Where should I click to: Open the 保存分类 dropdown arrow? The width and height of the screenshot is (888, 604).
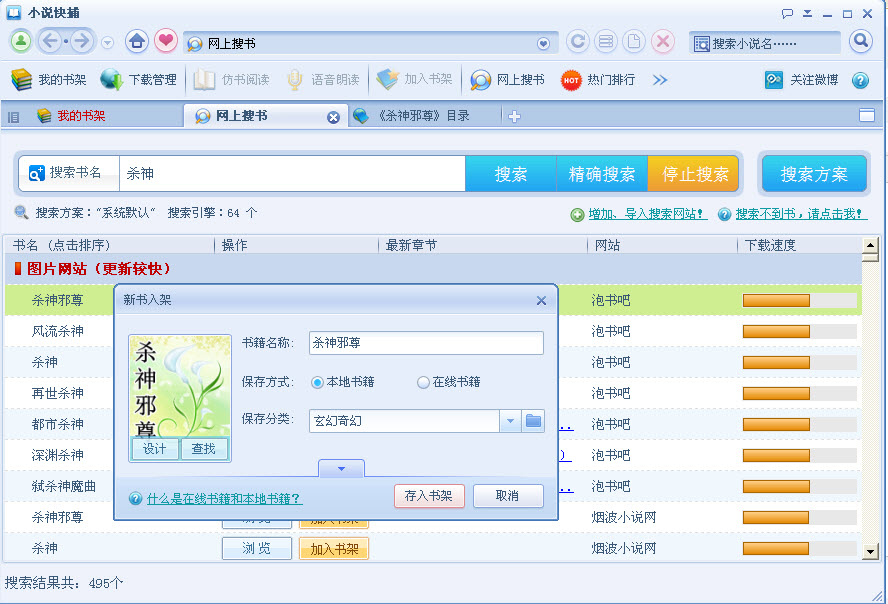click(510, 421)
